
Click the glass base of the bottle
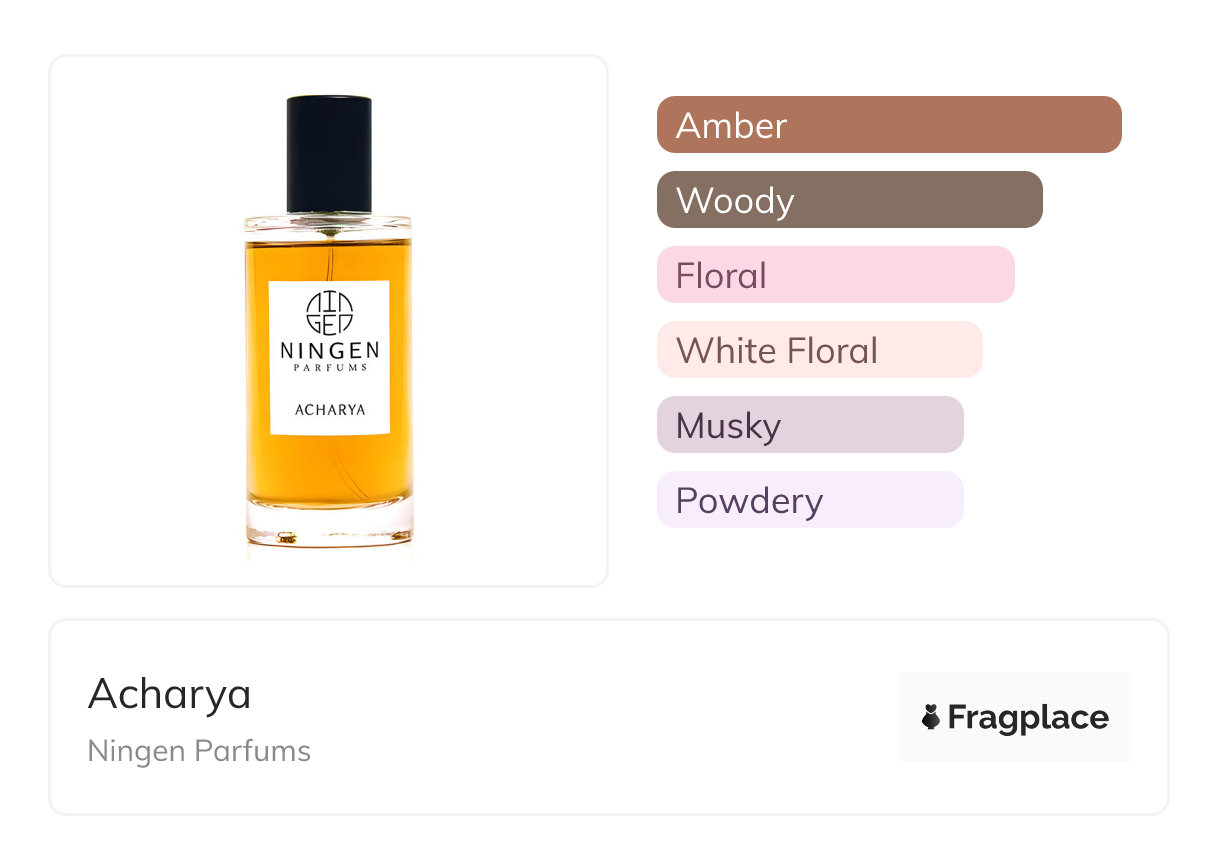click(x=329, y=526)
